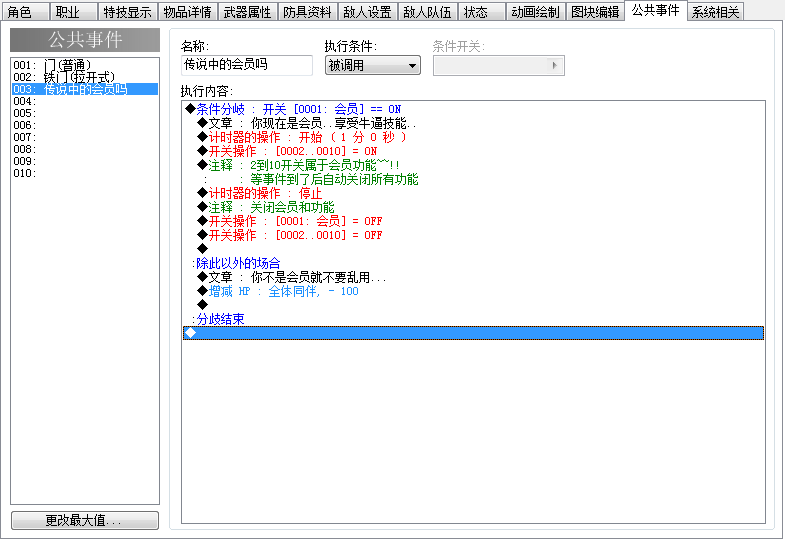Open the 执行条件 dropdown showing 被调用

pos(372,66)
